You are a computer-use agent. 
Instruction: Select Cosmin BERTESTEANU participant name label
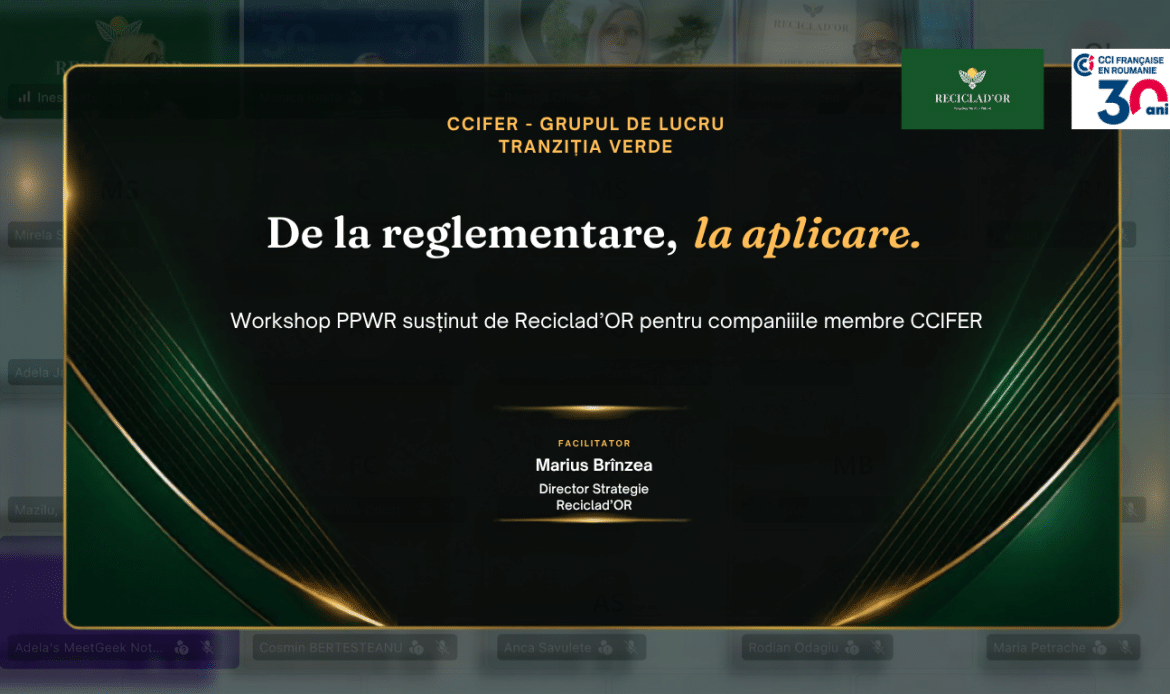coord(331,648)
